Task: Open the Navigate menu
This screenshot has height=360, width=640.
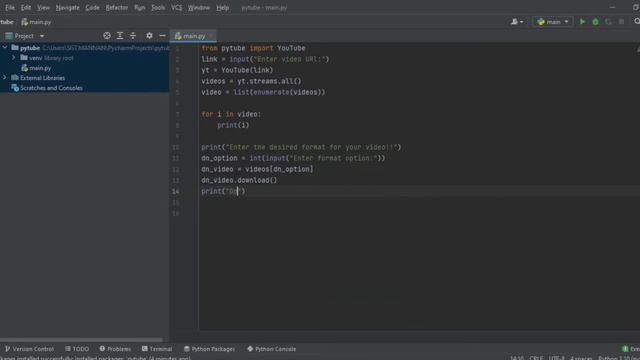Action: (68, 8)
